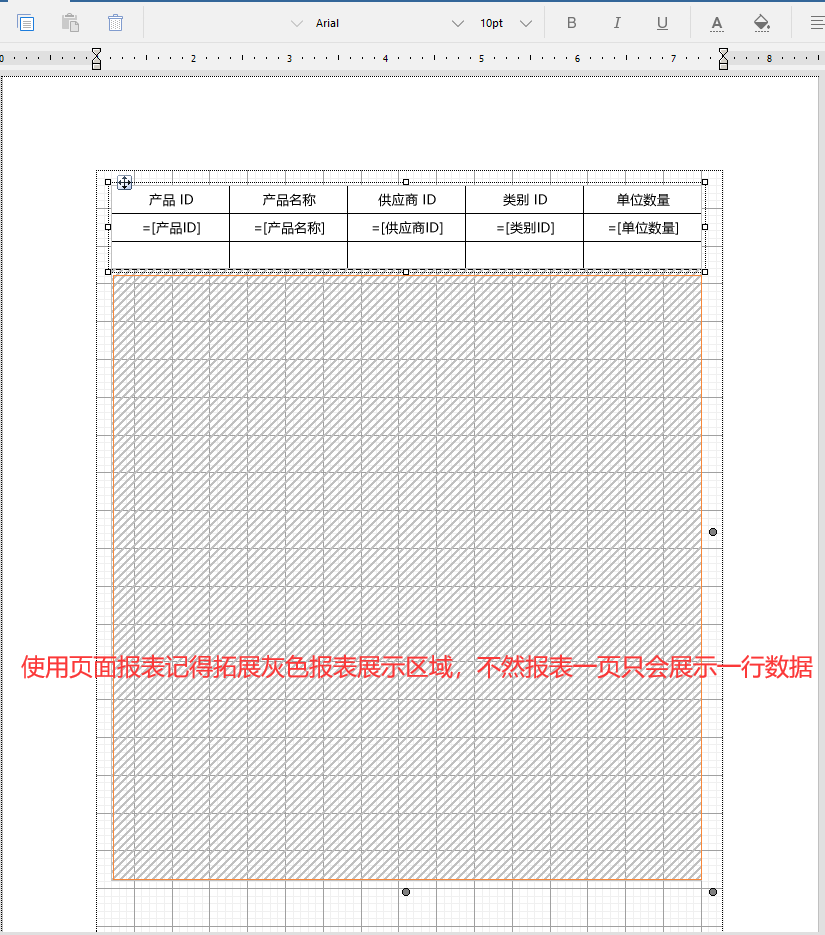Click the table's bottom-center resize handle
This screenshot has width=825, height=935.
(406, 272)
